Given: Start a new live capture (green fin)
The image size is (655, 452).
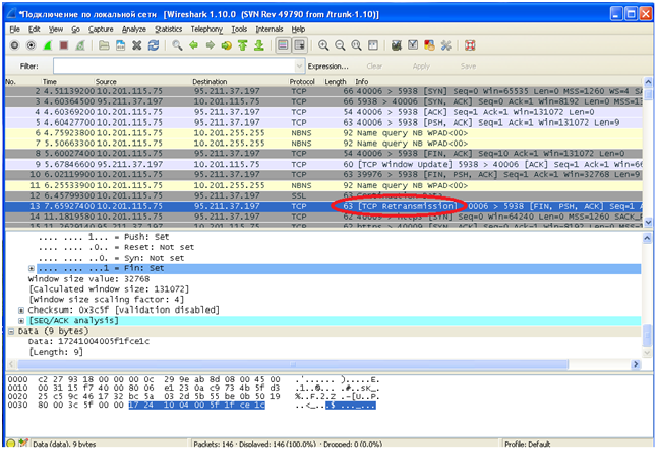Looking at the screenshot, I should (x=47, y=46).
